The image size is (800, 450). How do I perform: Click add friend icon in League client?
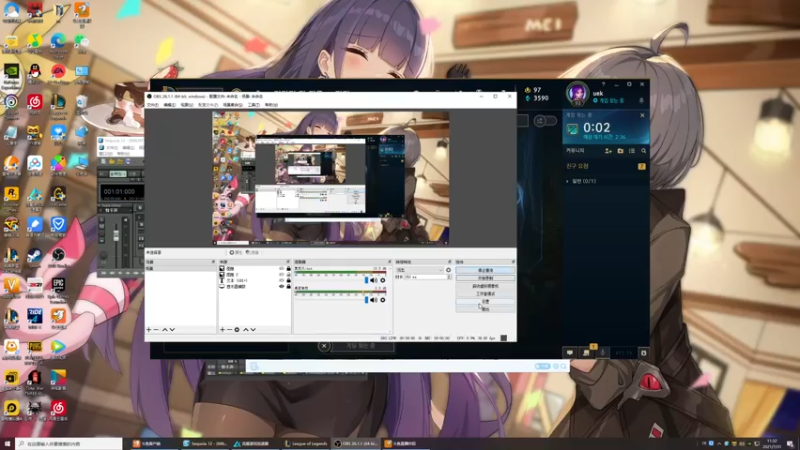(x=608, y=151)
